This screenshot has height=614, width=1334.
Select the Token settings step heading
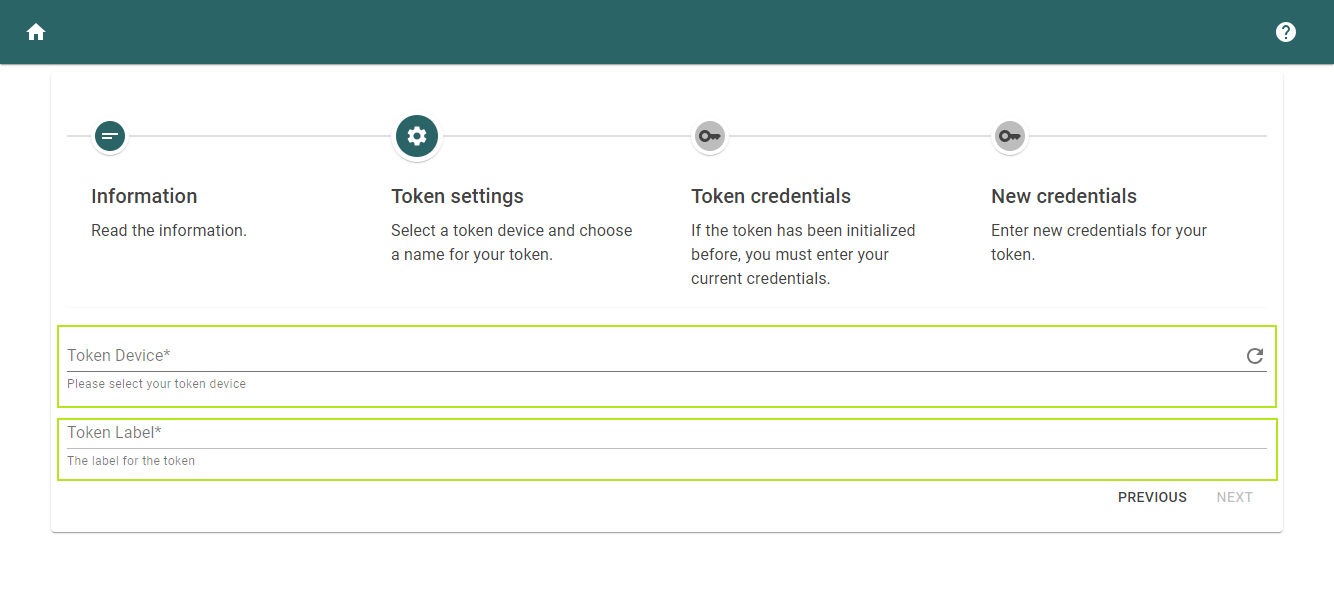[457, 196]
